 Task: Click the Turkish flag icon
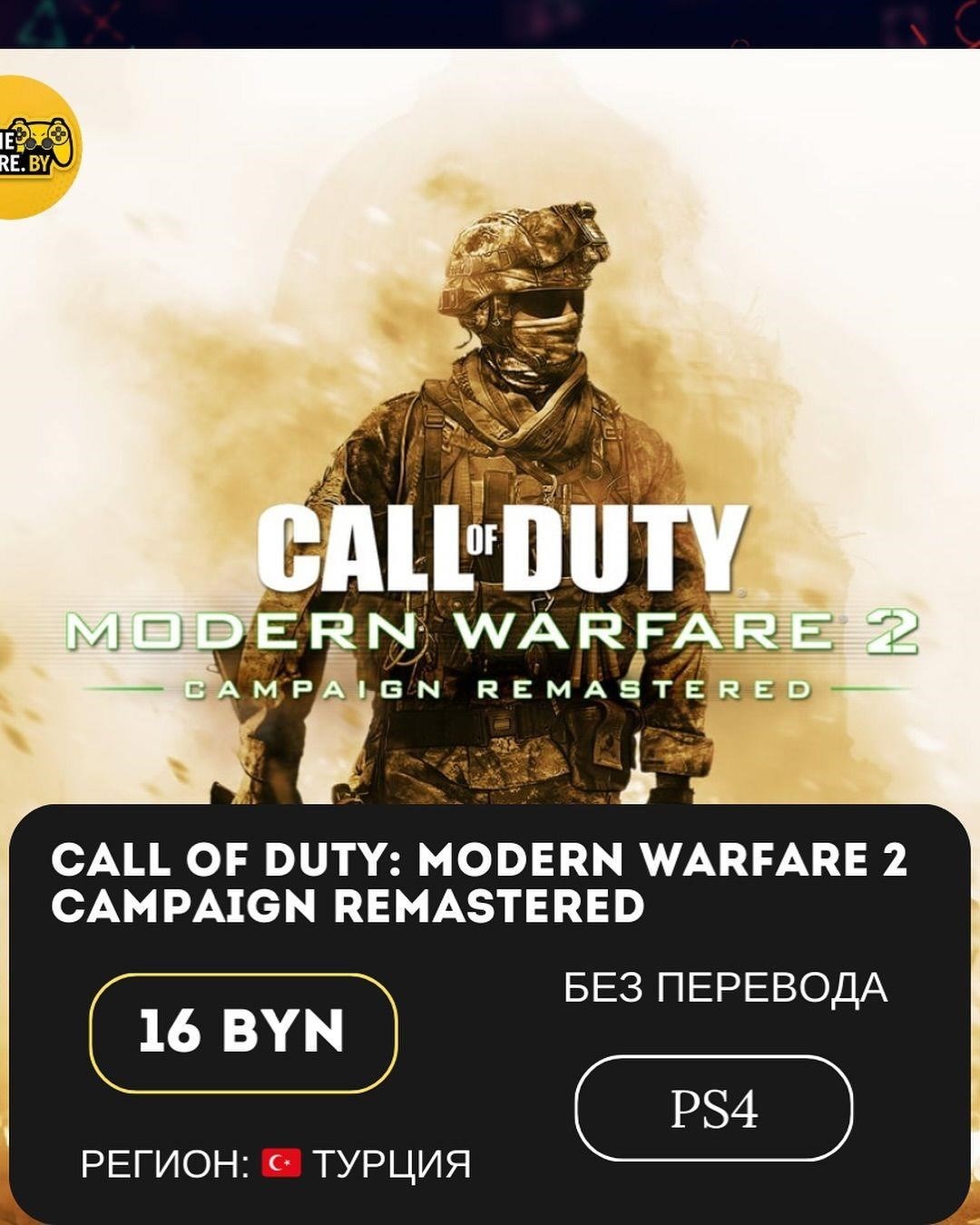281,1162
